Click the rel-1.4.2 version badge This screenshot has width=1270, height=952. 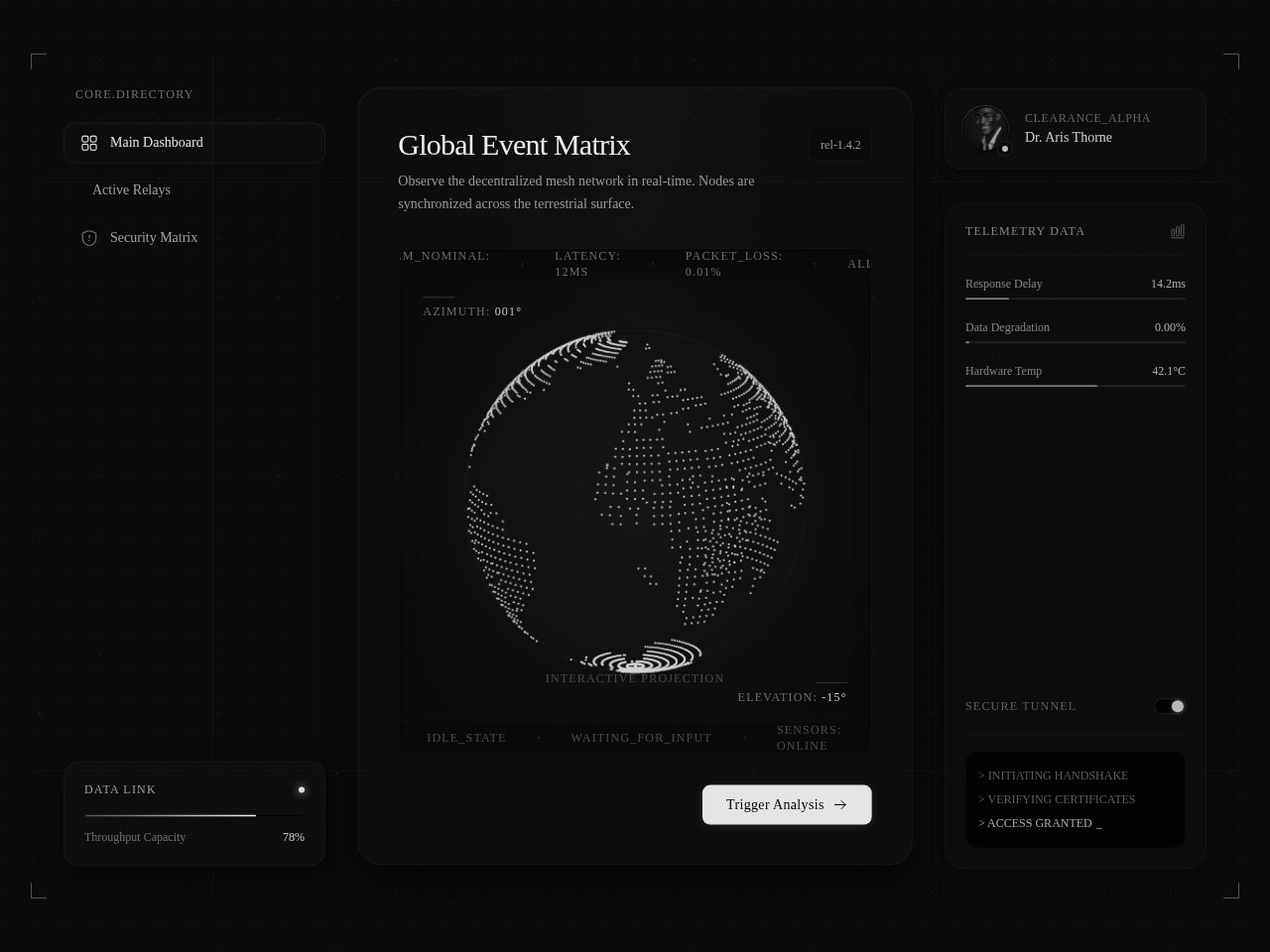(840, 145)
